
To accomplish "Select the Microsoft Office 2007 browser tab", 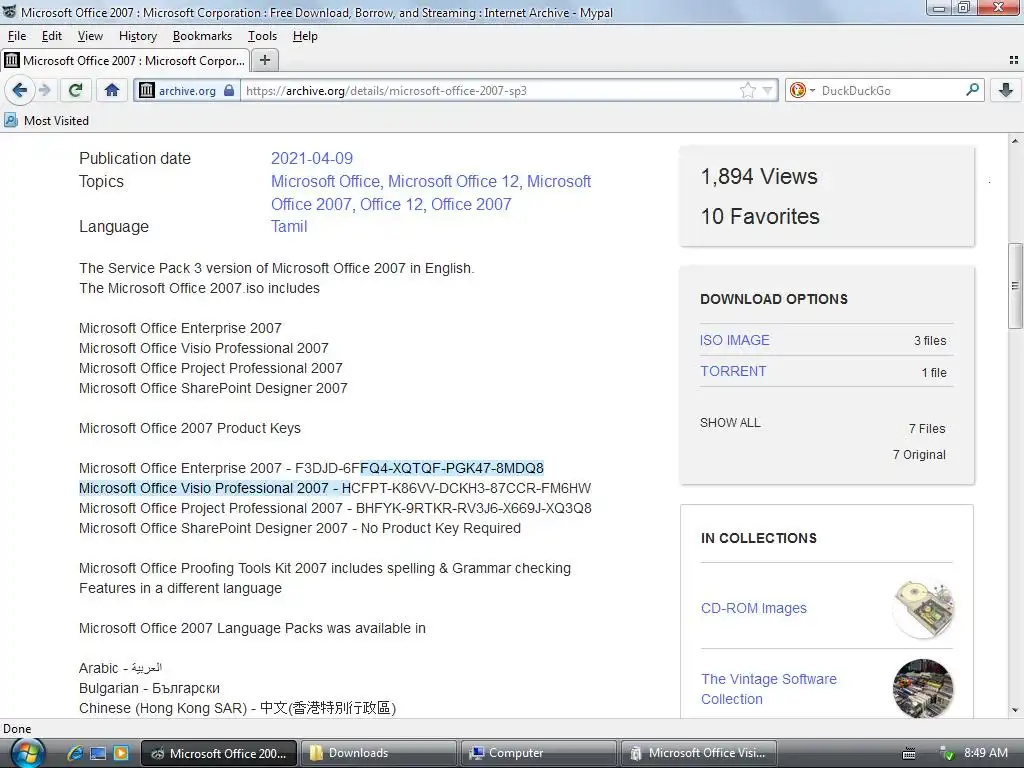I will [x=125, y=61].
